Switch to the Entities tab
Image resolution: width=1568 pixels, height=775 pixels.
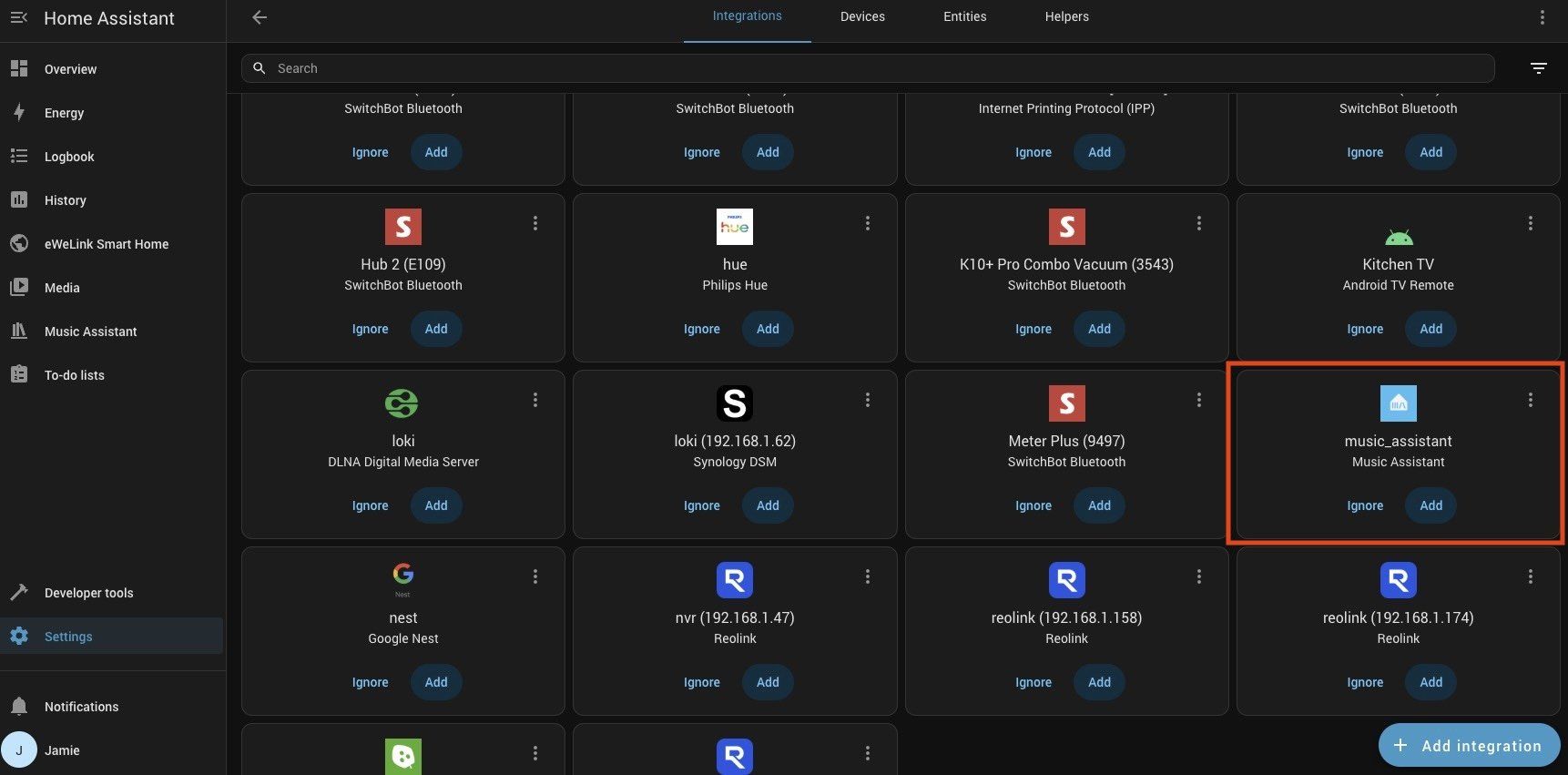pyautogui.click(x=965, y=17)
